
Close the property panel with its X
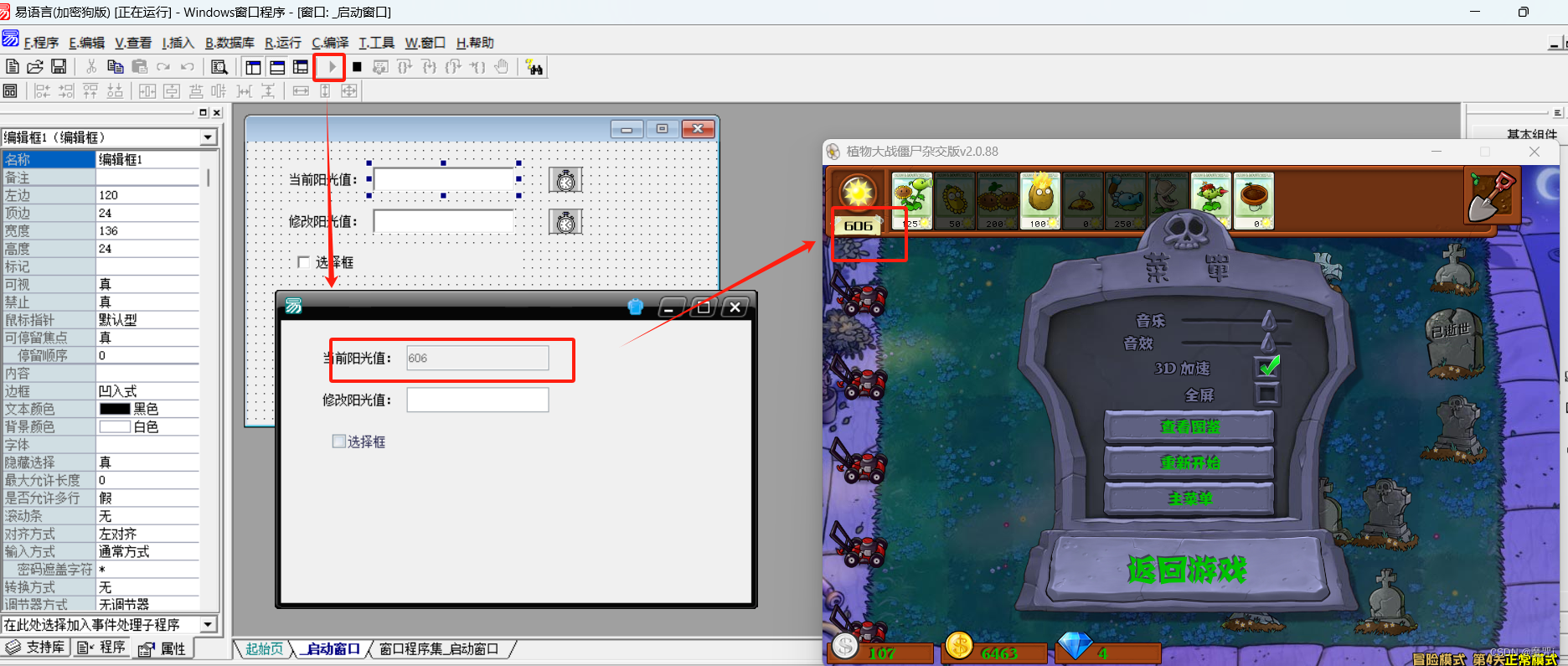coord(217,112)
